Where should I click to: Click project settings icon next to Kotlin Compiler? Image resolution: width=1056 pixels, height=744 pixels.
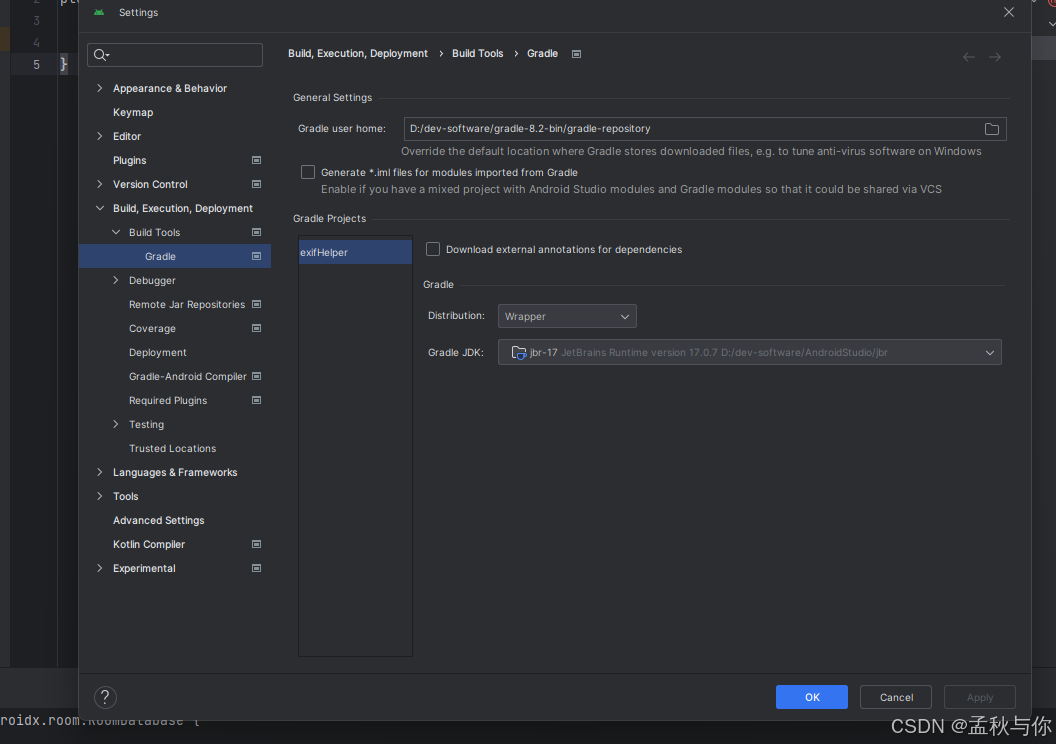257,544
